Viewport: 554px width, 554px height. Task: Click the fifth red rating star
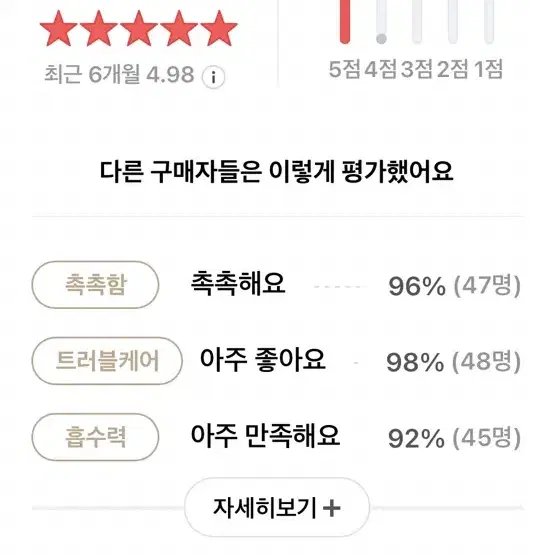point(219,29)
